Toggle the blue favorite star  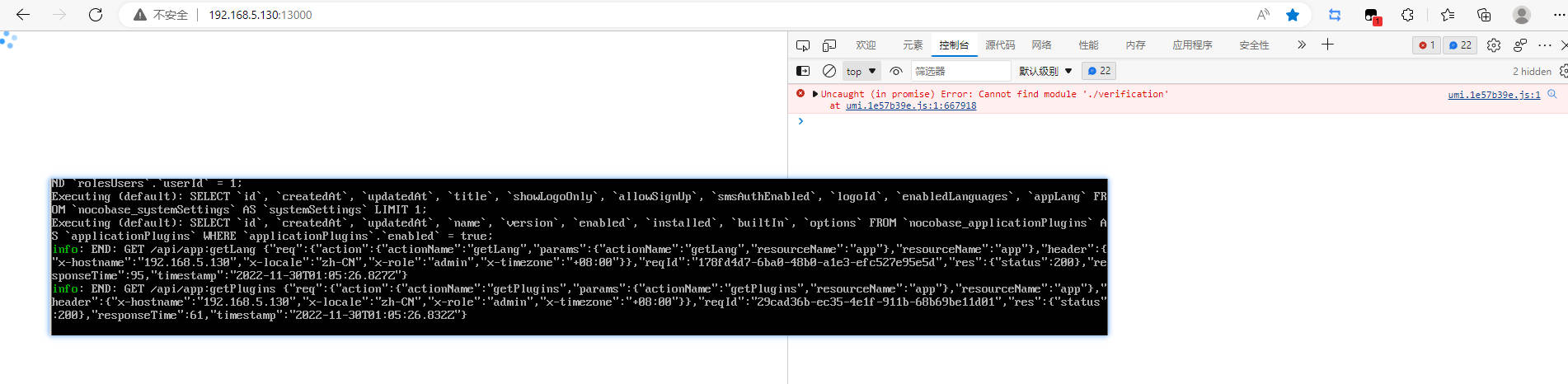tap(1293, 15)
